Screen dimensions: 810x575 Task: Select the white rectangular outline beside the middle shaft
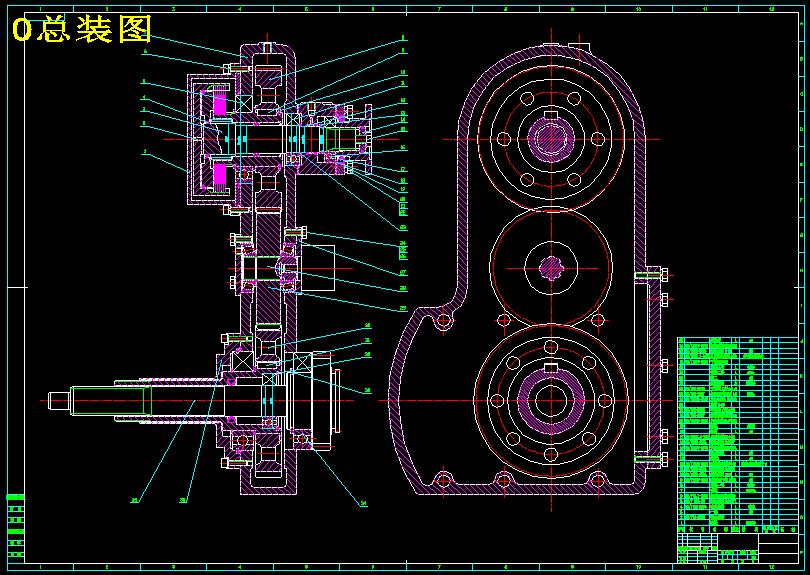pos(317,268)
